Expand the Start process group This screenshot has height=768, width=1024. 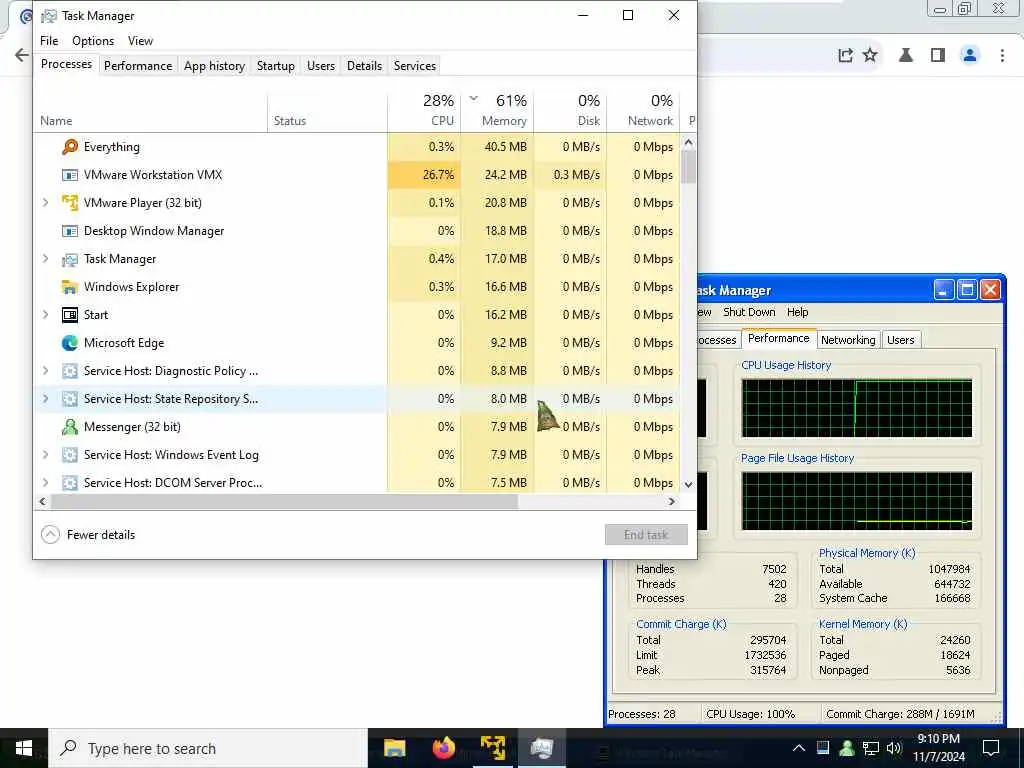[46, 315]
